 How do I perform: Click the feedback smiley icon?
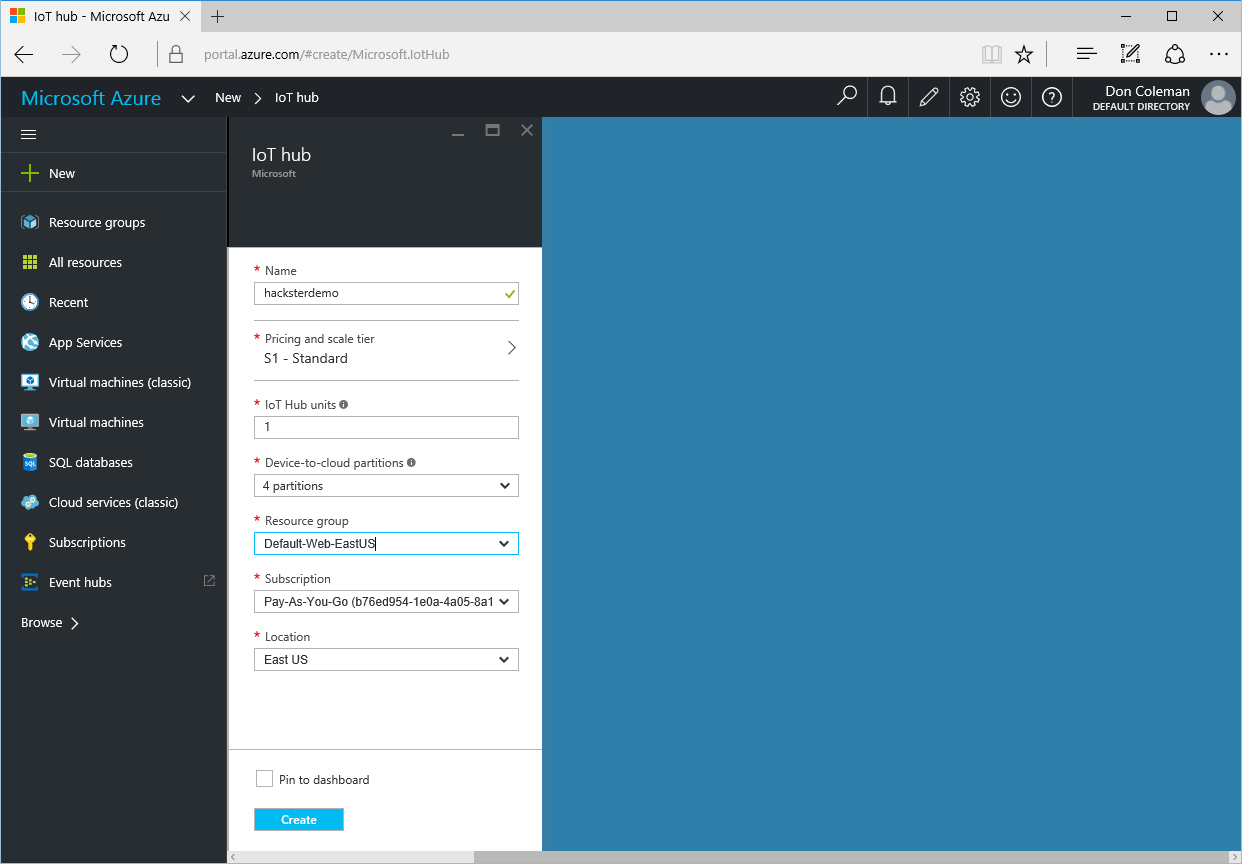click(x=1011, y=97)
